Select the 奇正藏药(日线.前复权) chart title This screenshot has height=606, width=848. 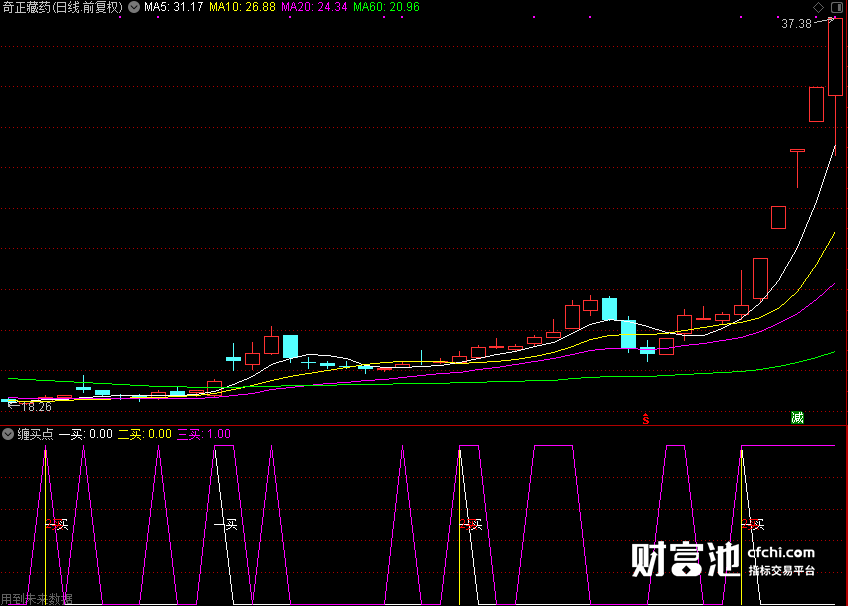pyautogui.click(x=63, y=7)
